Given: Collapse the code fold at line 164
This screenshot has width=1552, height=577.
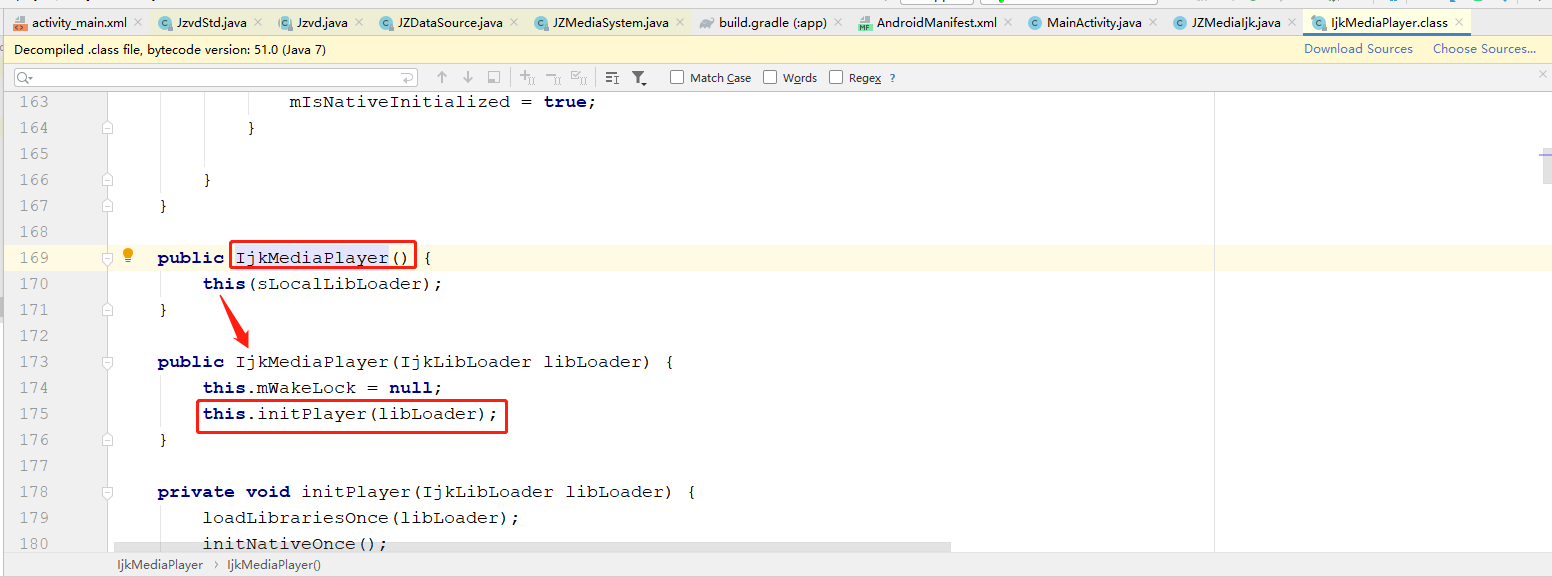Looking at the screenshot, I should pyautogui.click(x=107, y=128).
